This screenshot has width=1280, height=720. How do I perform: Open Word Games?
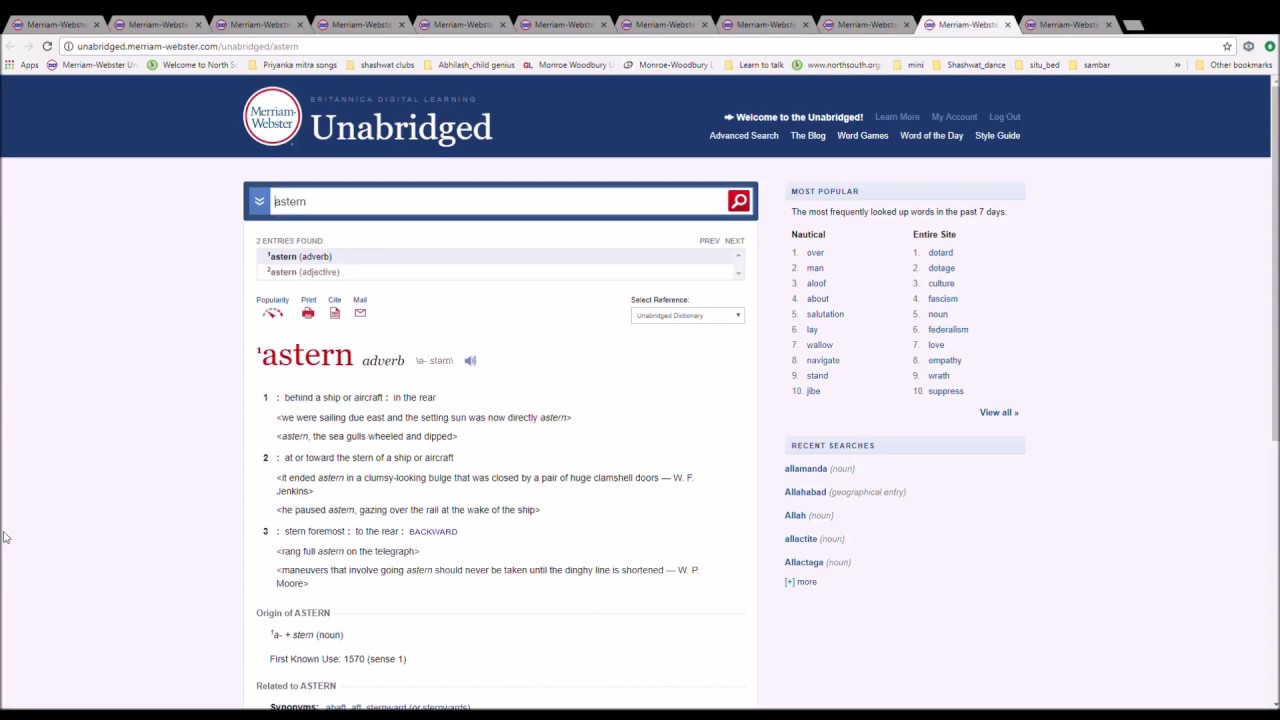pyautogui.click(x=862, y=136)
